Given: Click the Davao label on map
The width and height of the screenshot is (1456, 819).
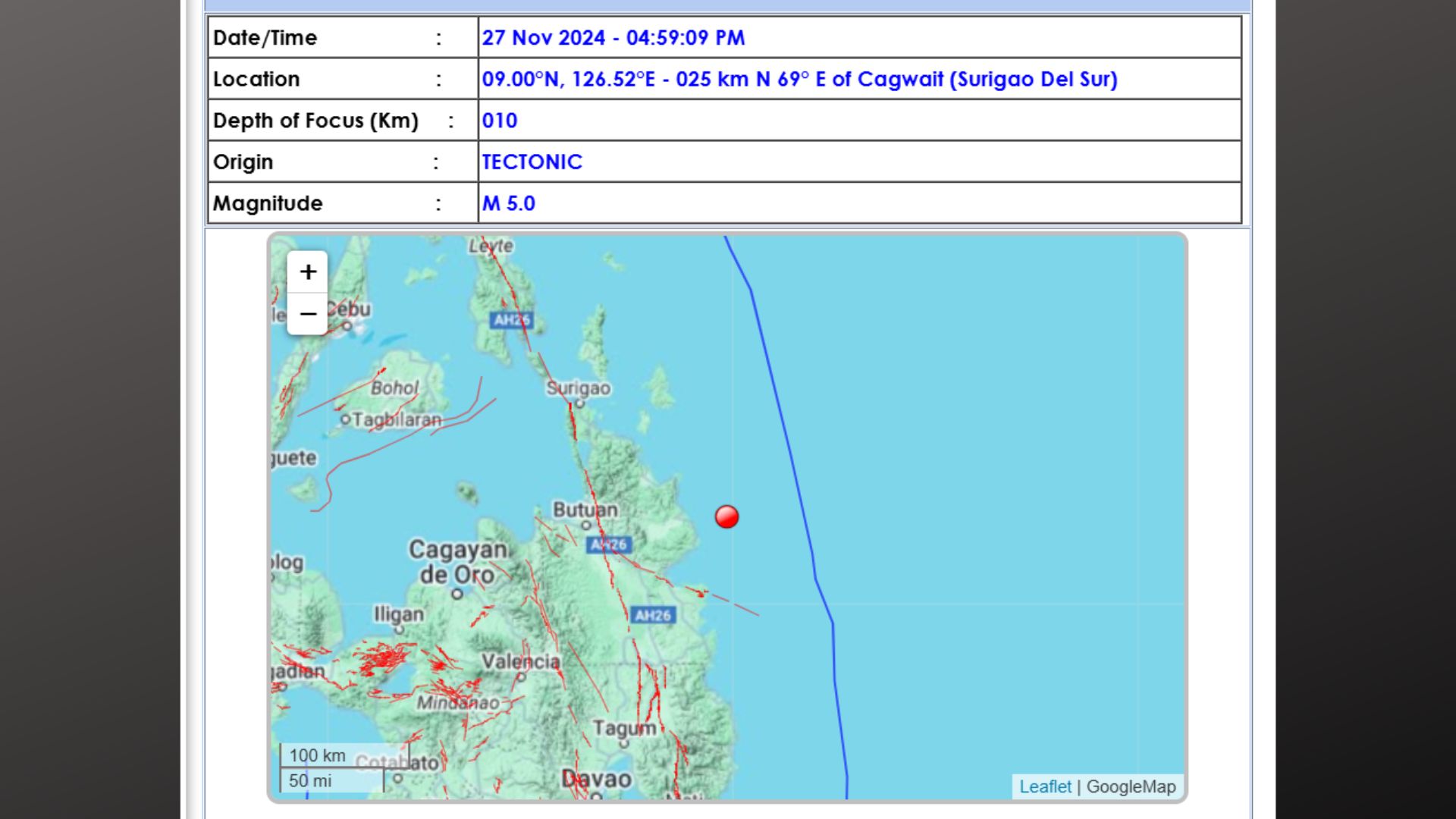Looking at the screenshot, I should click(596, 779).
